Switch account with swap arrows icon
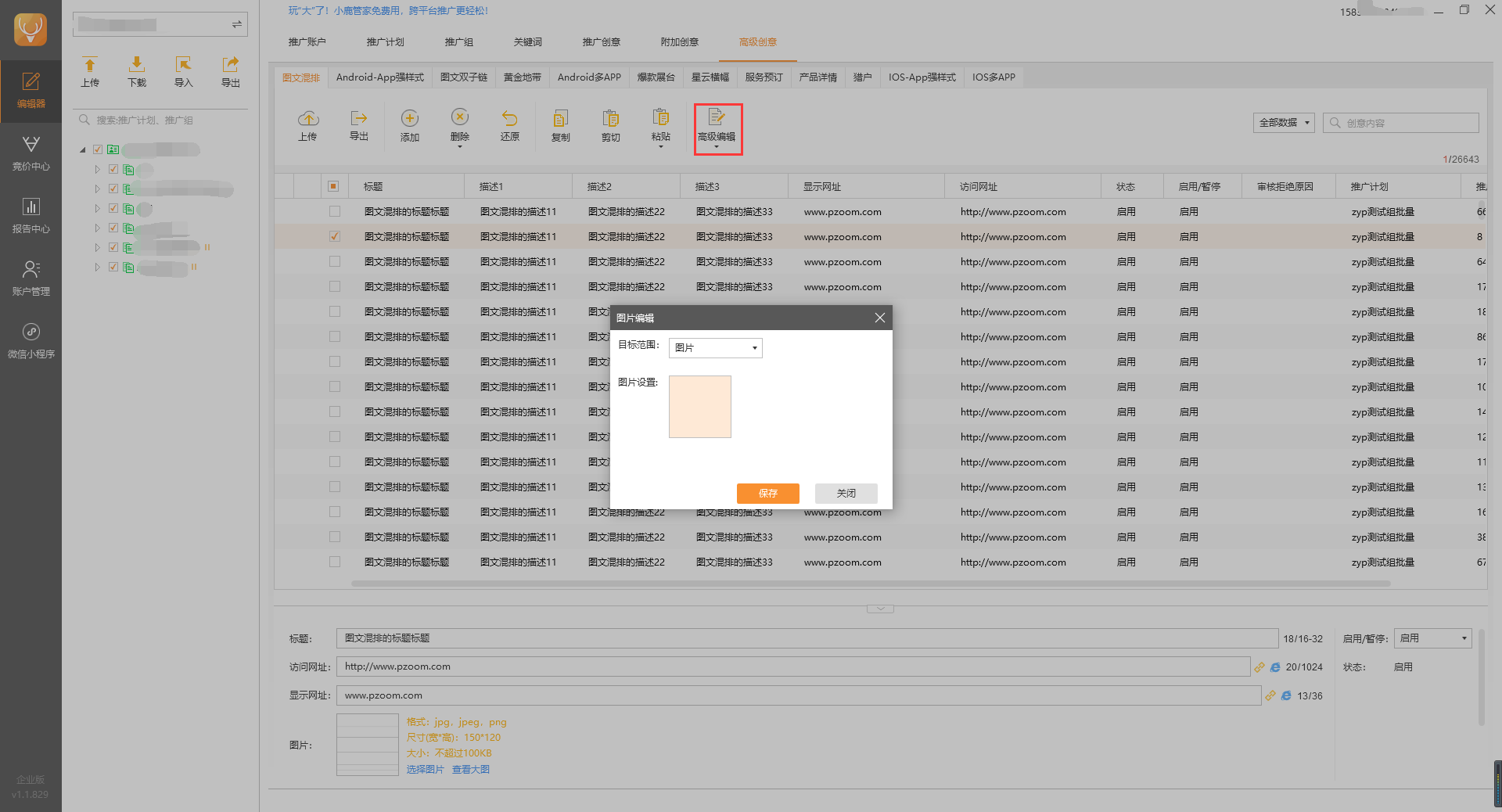1502x812 pixels. (236, 25)
